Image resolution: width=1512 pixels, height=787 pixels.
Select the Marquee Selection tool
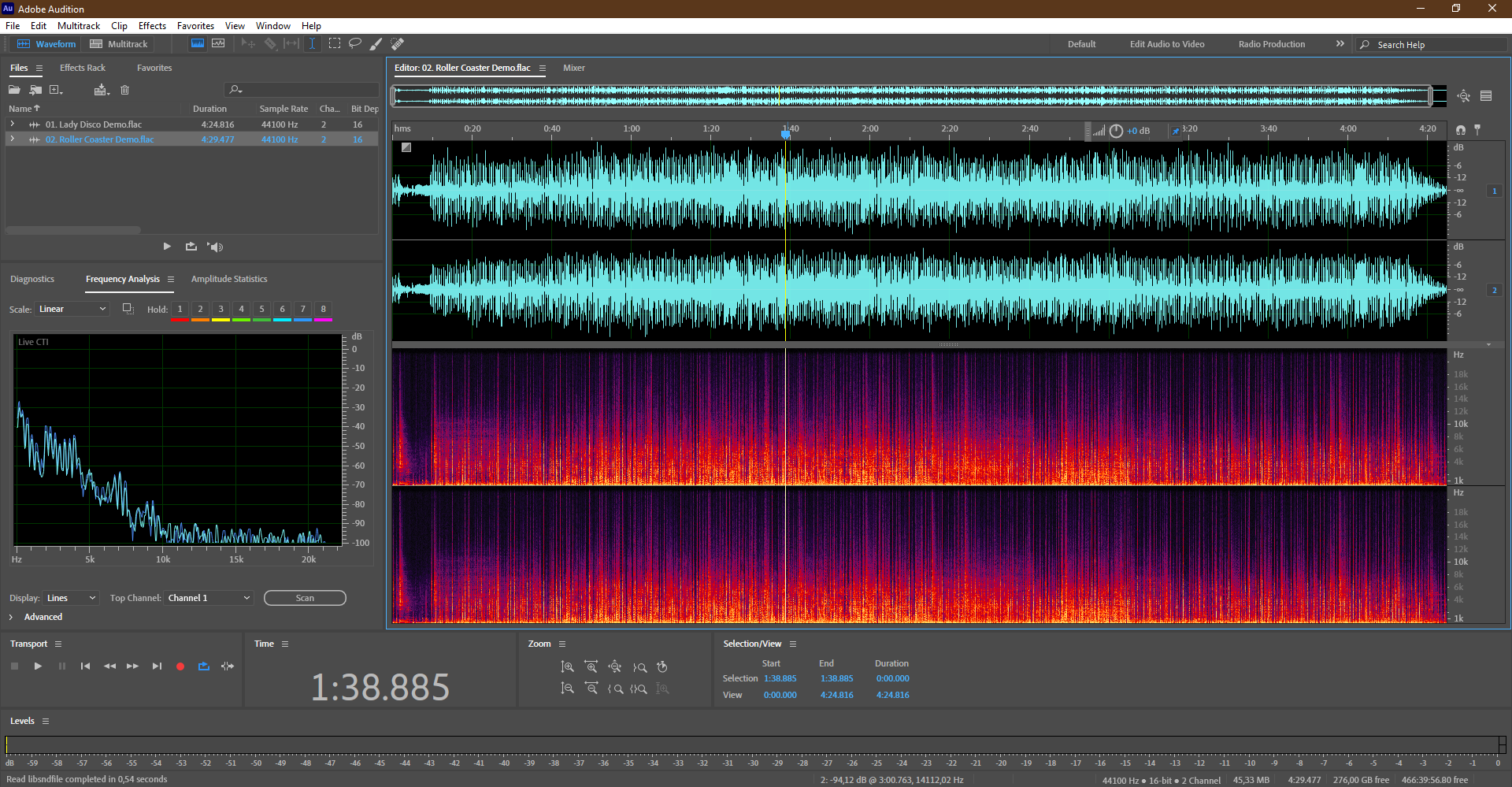click(335, 43)
